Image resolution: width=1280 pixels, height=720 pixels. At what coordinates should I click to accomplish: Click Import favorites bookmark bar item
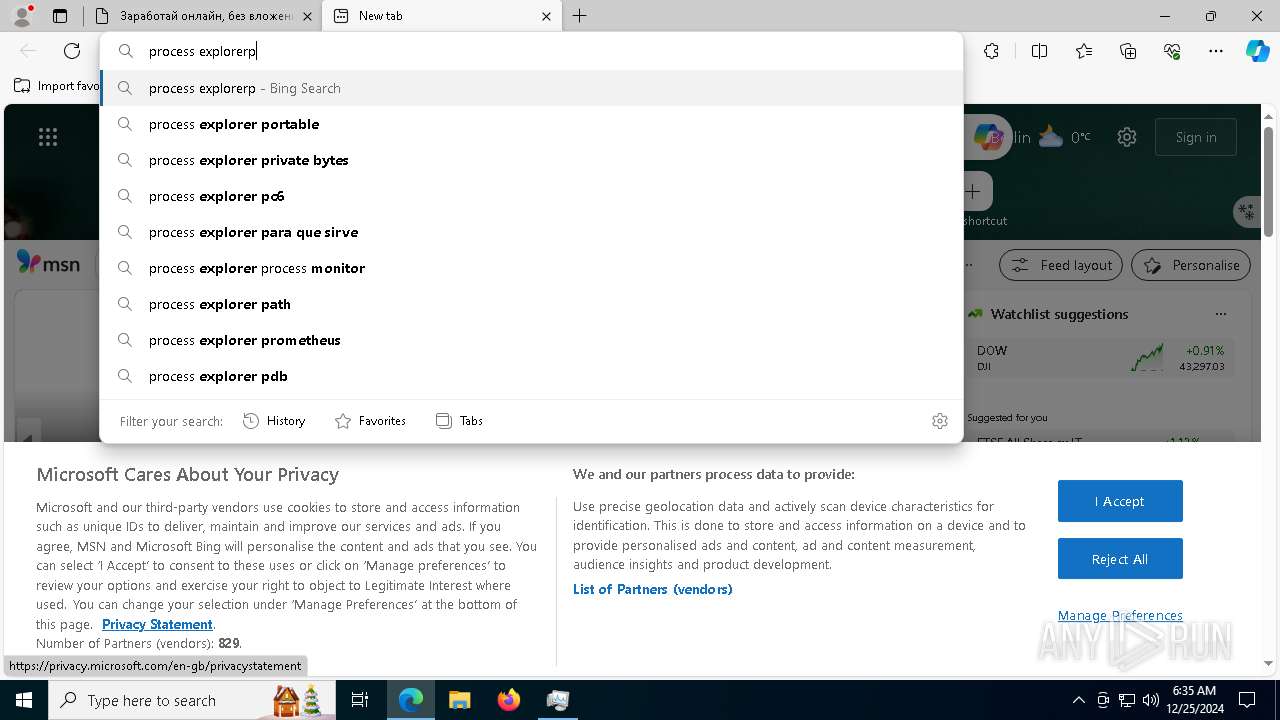(x=56, y=86)
